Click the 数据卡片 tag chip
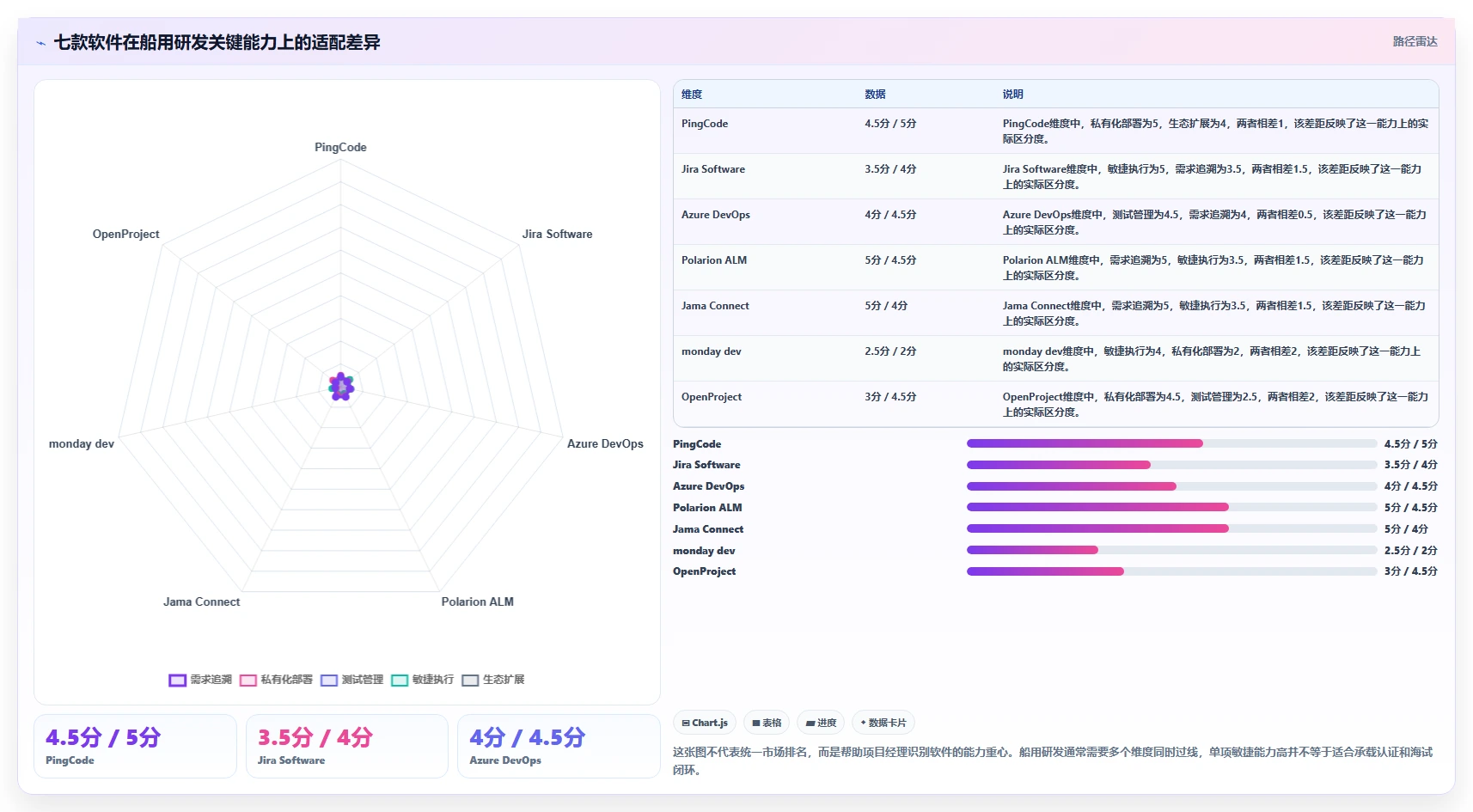 tap(883, 723)
